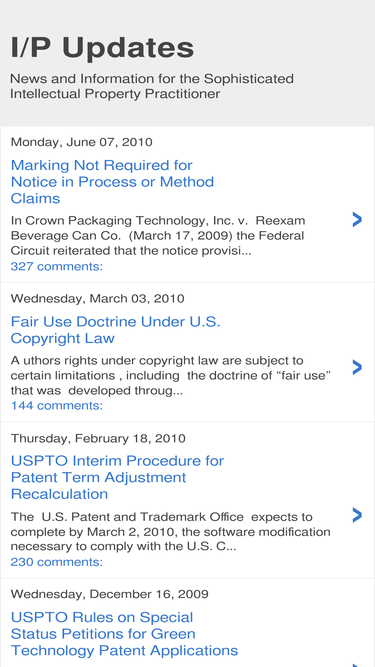View the 327 comments link
Viewport: 375px width, 667px height.
(57, 266)
